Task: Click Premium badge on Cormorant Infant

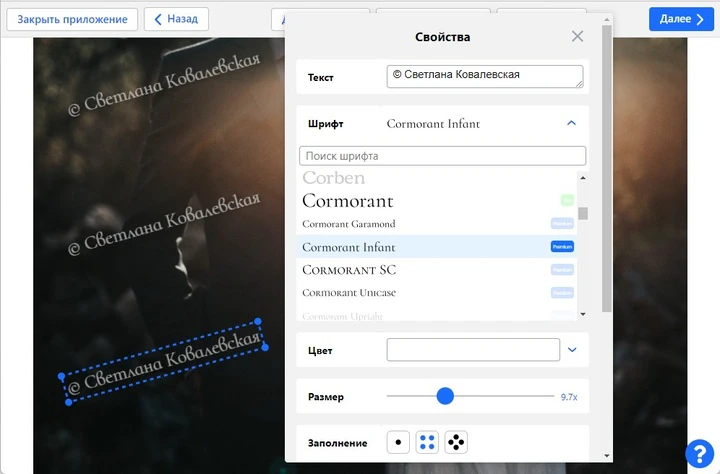Action: (x=562, y=247)
